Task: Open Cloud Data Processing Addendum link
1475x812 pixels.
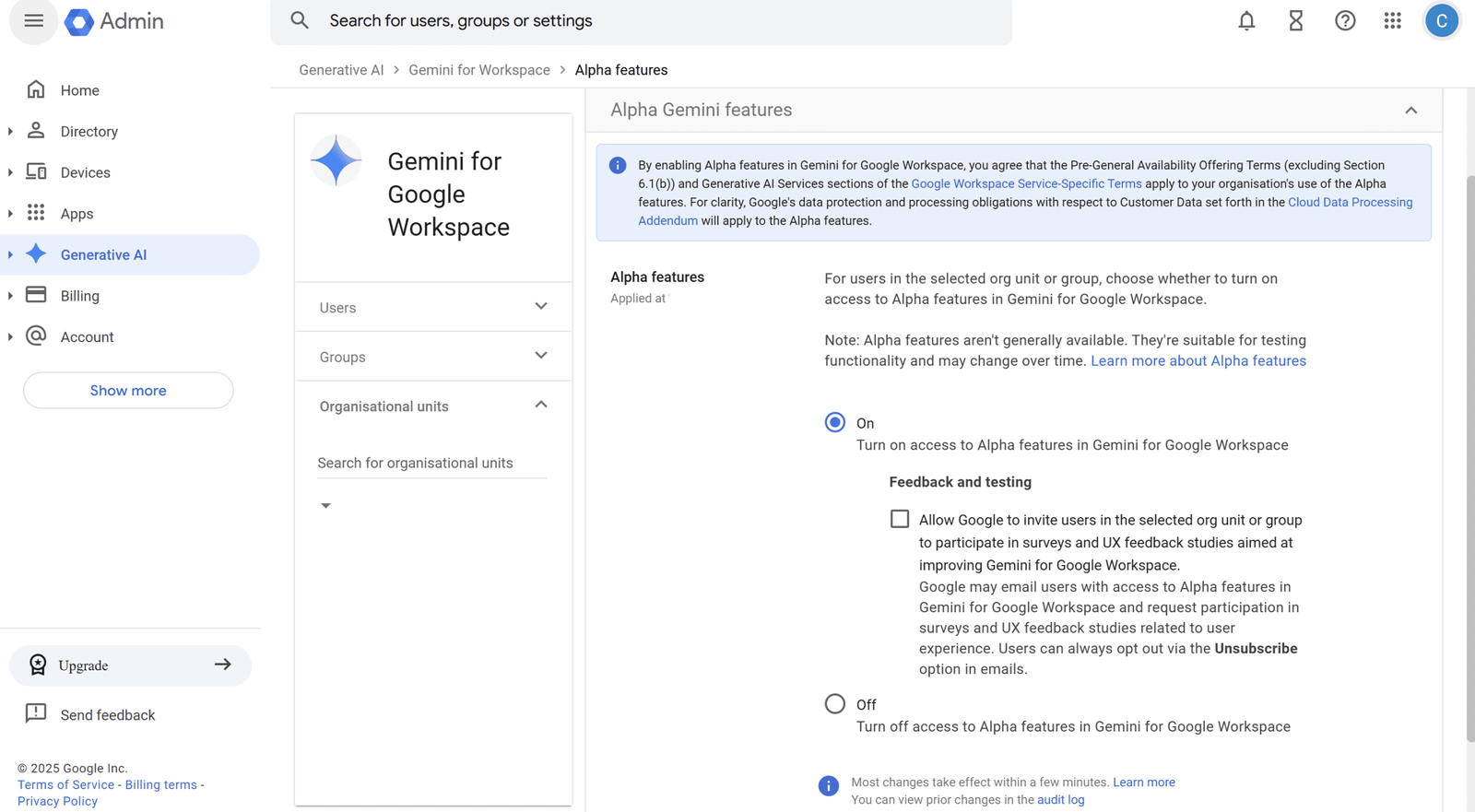Action: coord(1350,202)
